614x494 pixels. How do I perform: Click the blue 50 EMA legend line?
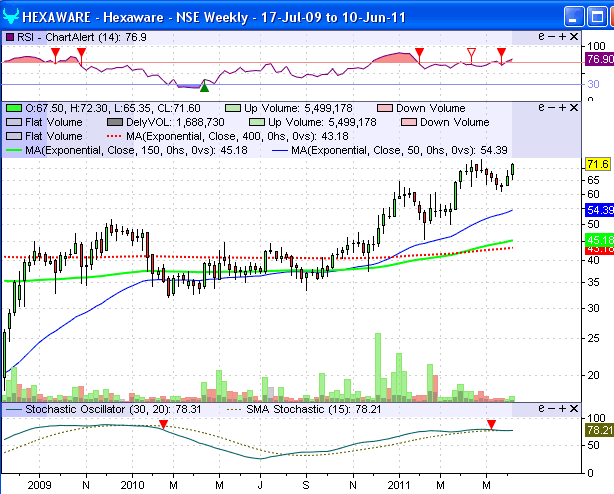coord(280,150)
